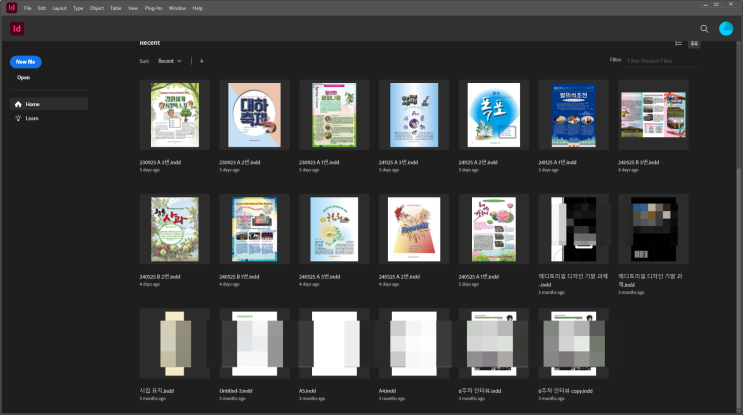Click InDesign app icon in title bar

[x=11, y=8]
